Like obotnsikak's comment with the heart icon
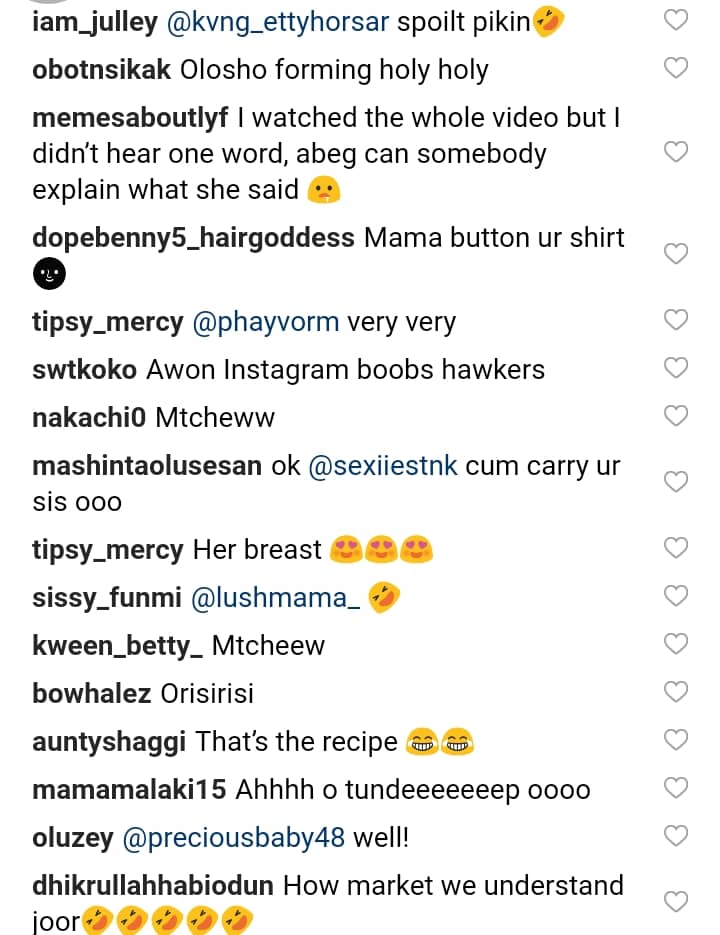 click(677, 69)
